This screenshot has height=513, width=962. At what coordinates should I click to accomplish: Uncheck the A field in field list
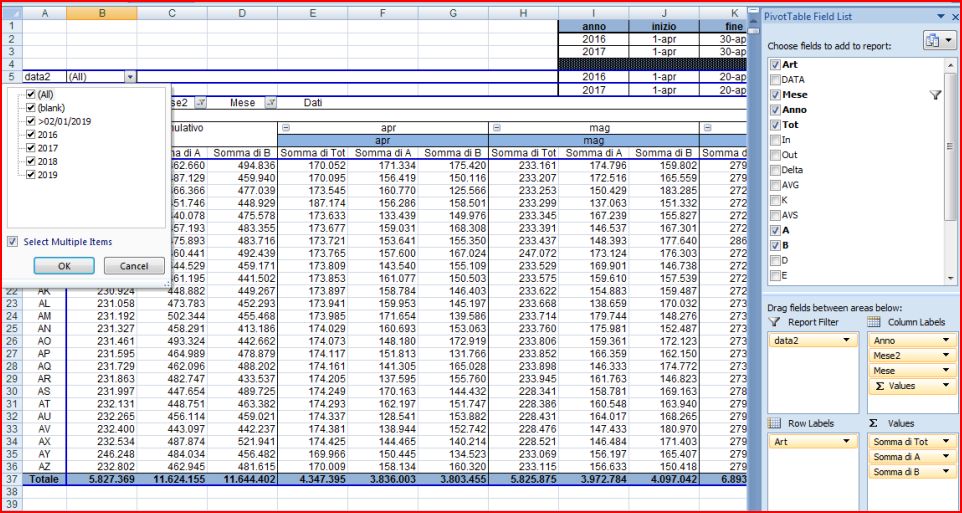pyautogui.click(x=775, y=230)
